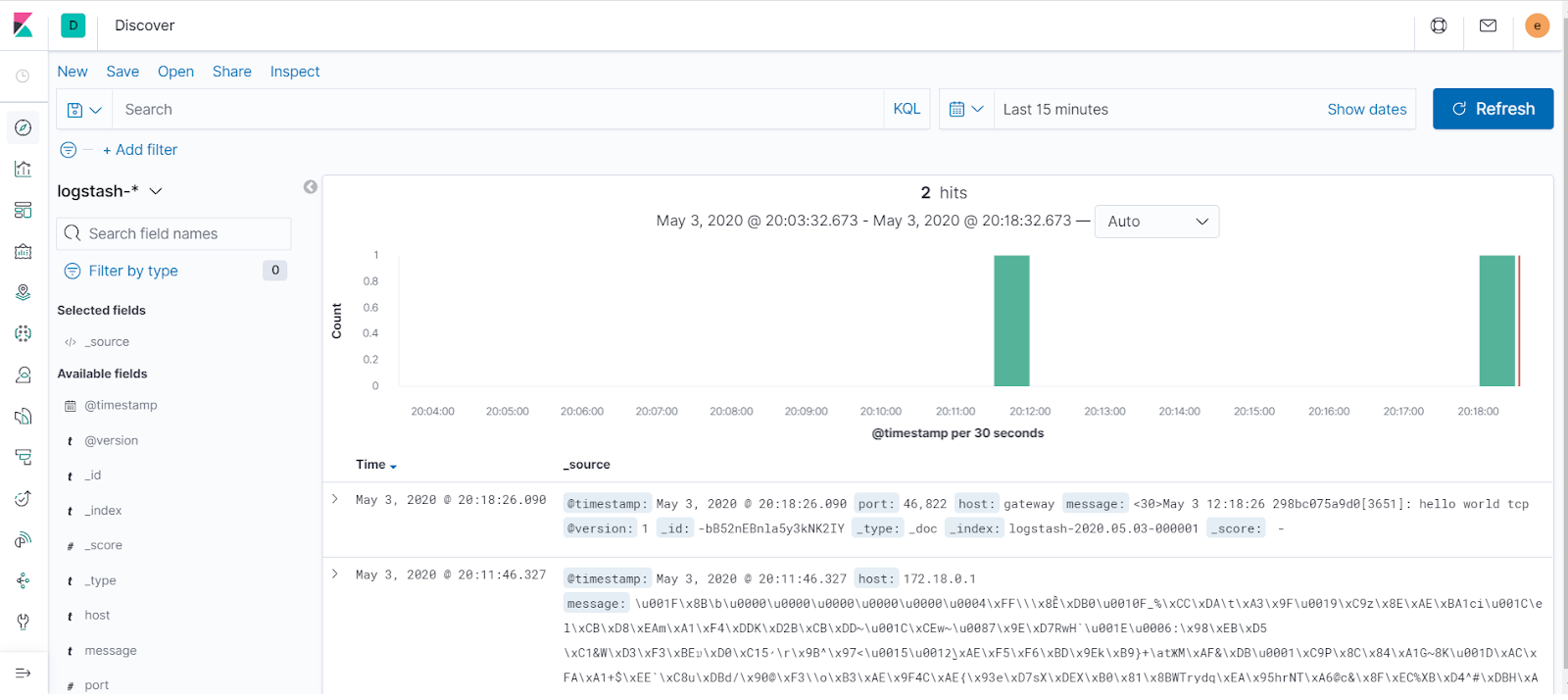Sort by the Time column header arrow

coord(393,467)
